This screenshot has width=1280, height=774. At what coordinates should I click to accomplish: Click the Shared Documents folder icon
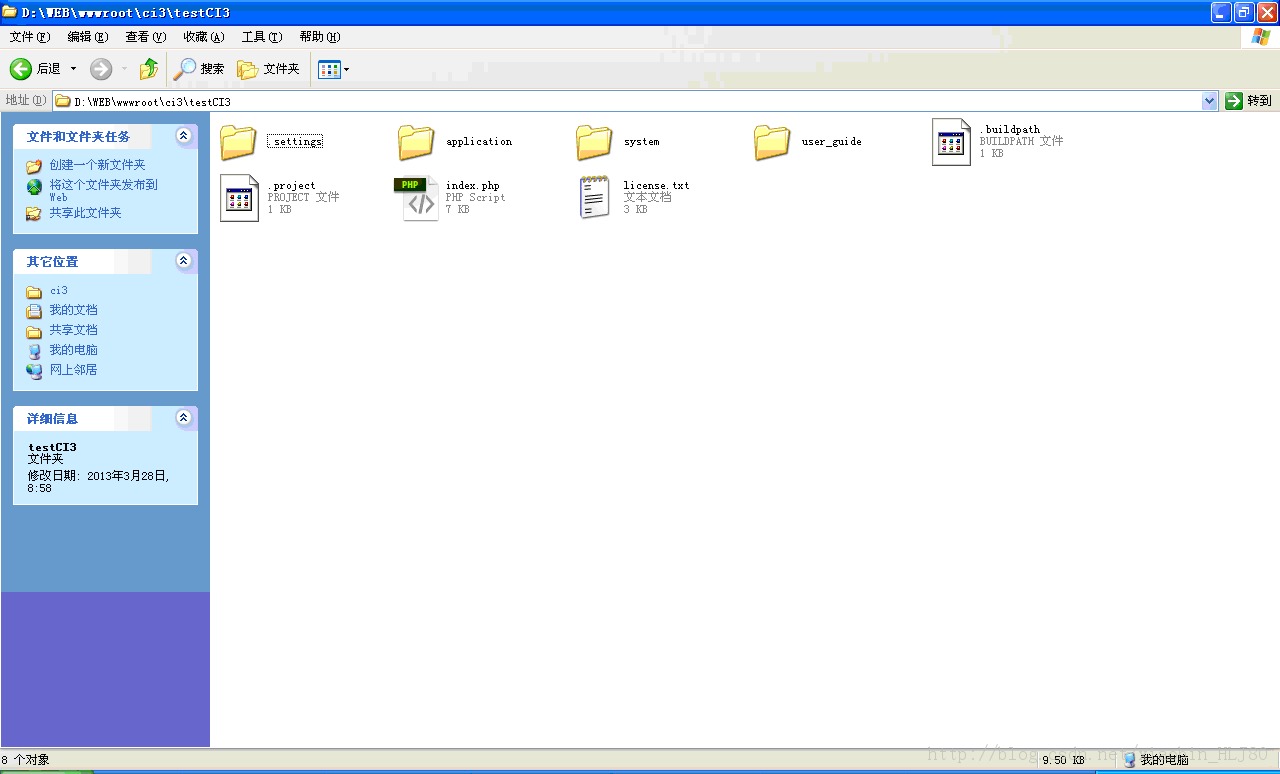point(34,331)
